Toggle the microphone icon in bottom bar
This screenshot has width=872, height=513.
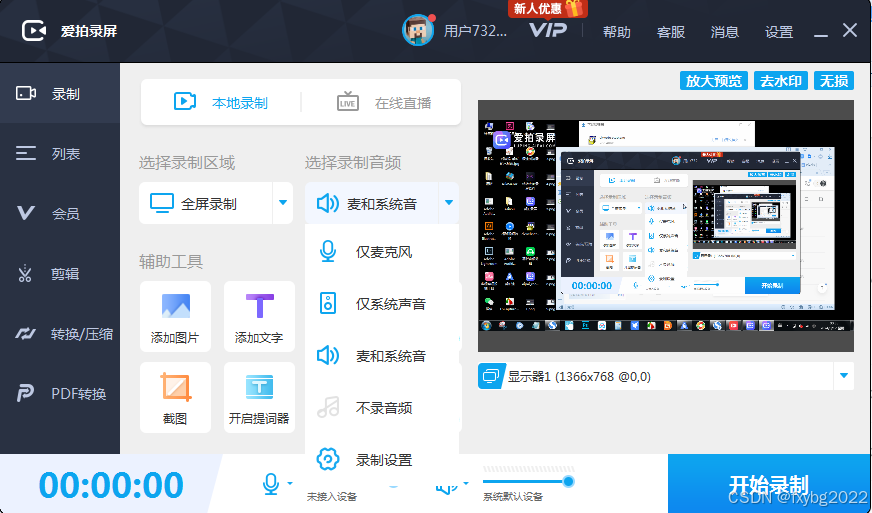pos(271,484)
